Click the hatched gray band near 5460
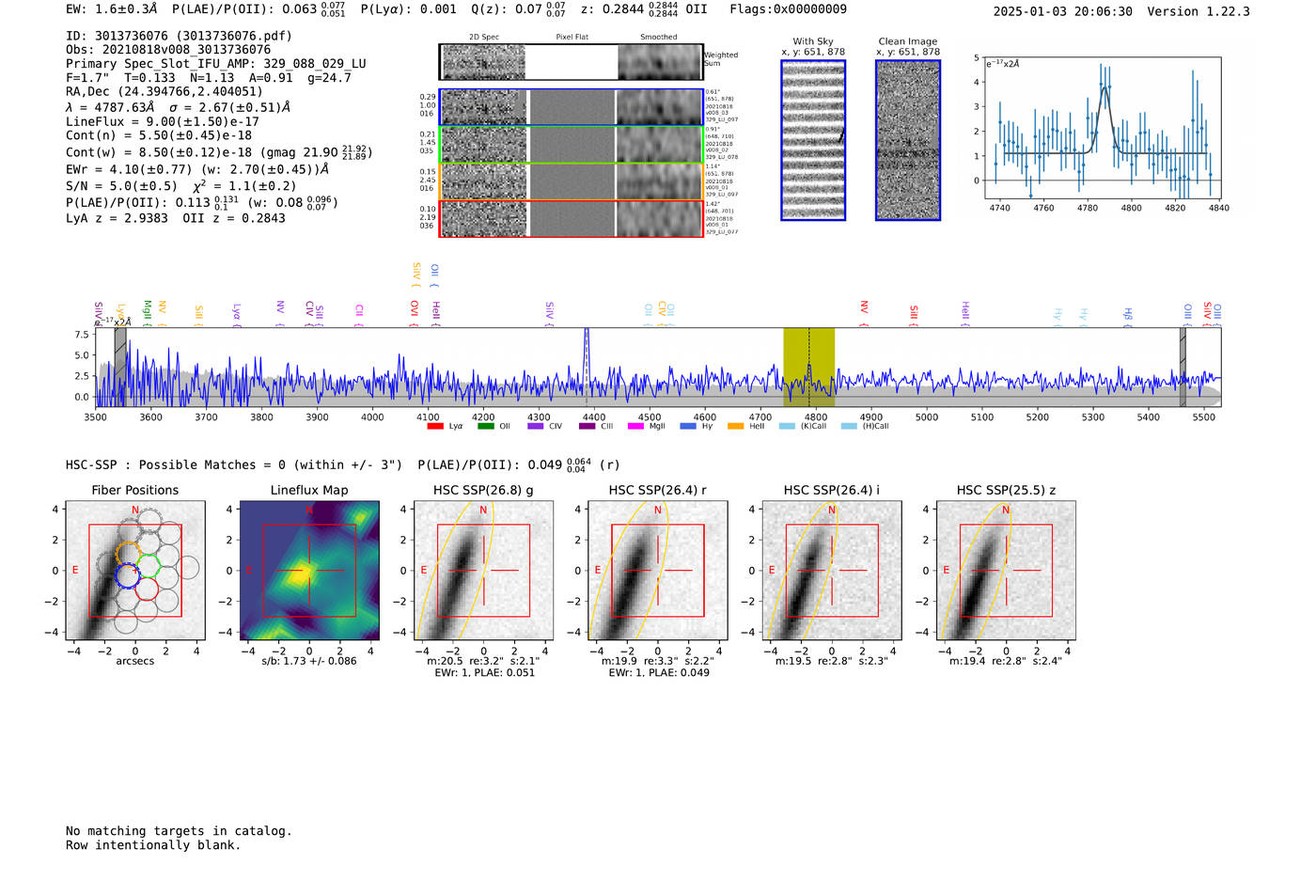The width and height of the screenshot is (1316, 896). (1183, 367)
